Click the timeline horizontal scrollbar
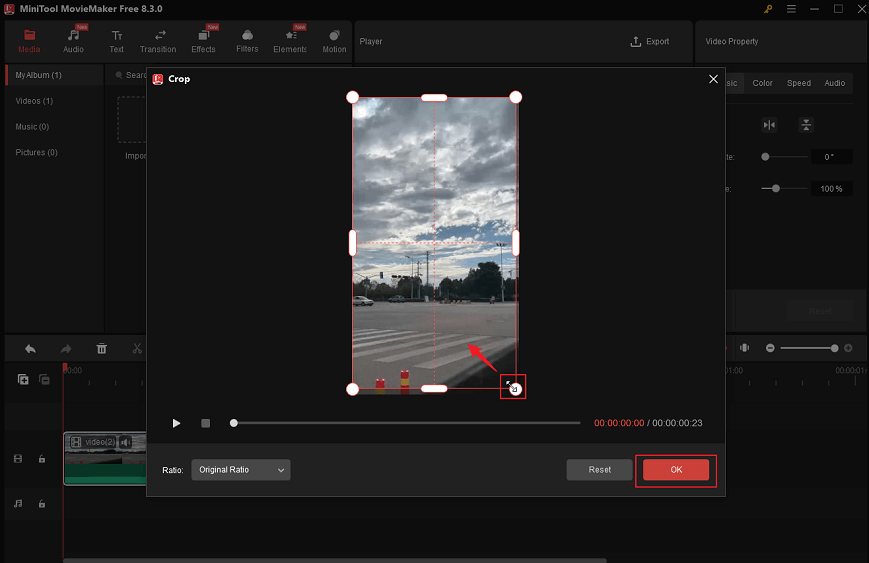 335,560
